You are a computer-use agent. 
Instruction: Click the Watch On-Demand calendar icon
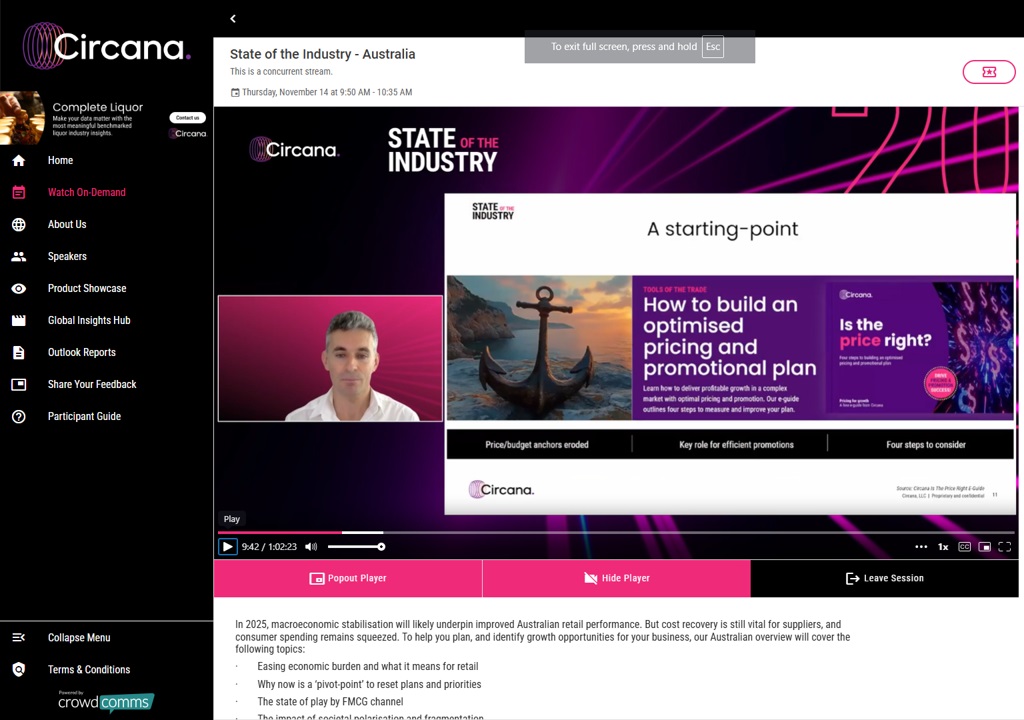tap(19, 192)
